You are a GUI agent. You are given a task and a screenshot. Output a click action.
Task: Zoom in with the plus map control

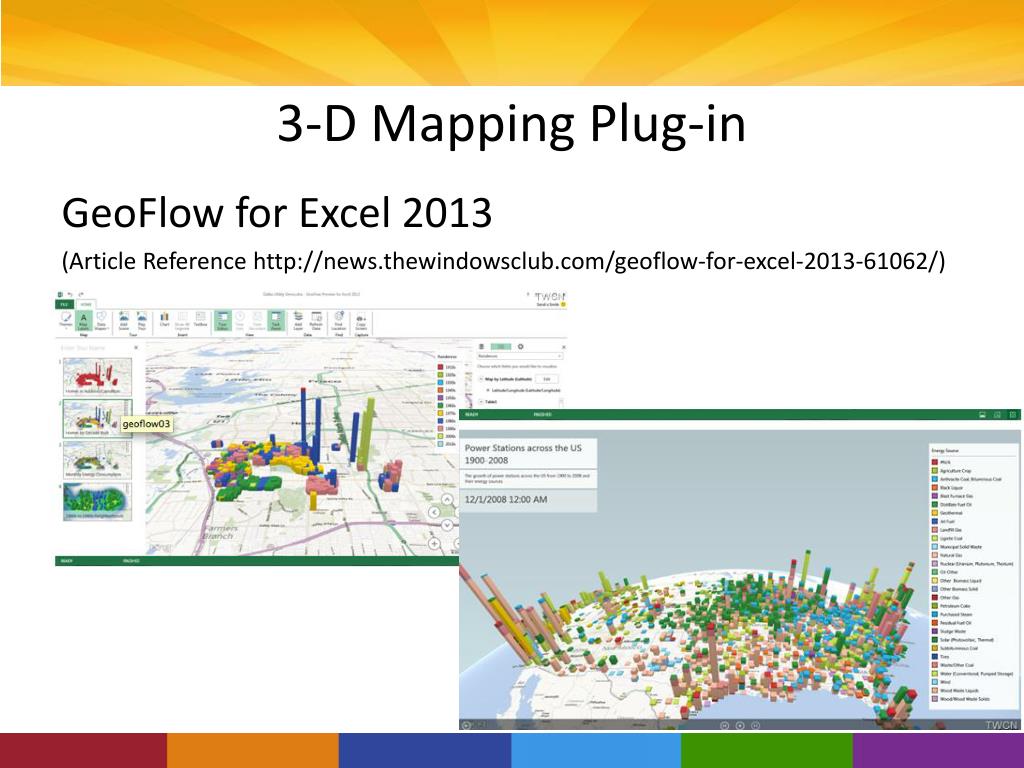pyautogui.click(x=434, y=543)
